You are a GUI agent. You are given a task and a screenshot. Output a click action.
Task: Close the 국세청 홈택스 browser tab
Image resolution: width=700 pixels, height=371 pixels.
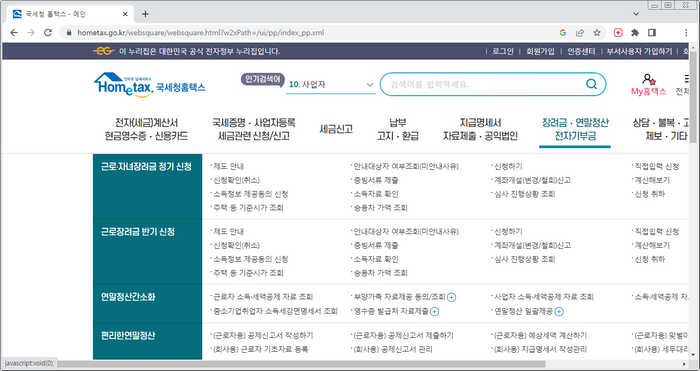click(125, 14)
